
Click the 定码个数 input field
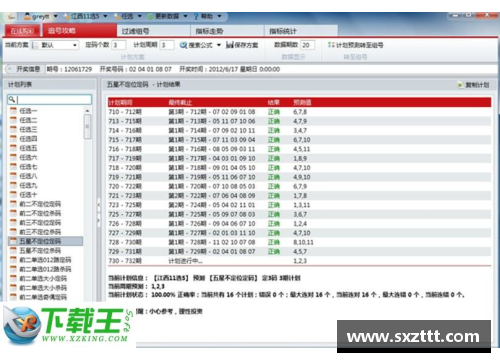(x=119, y=45)
